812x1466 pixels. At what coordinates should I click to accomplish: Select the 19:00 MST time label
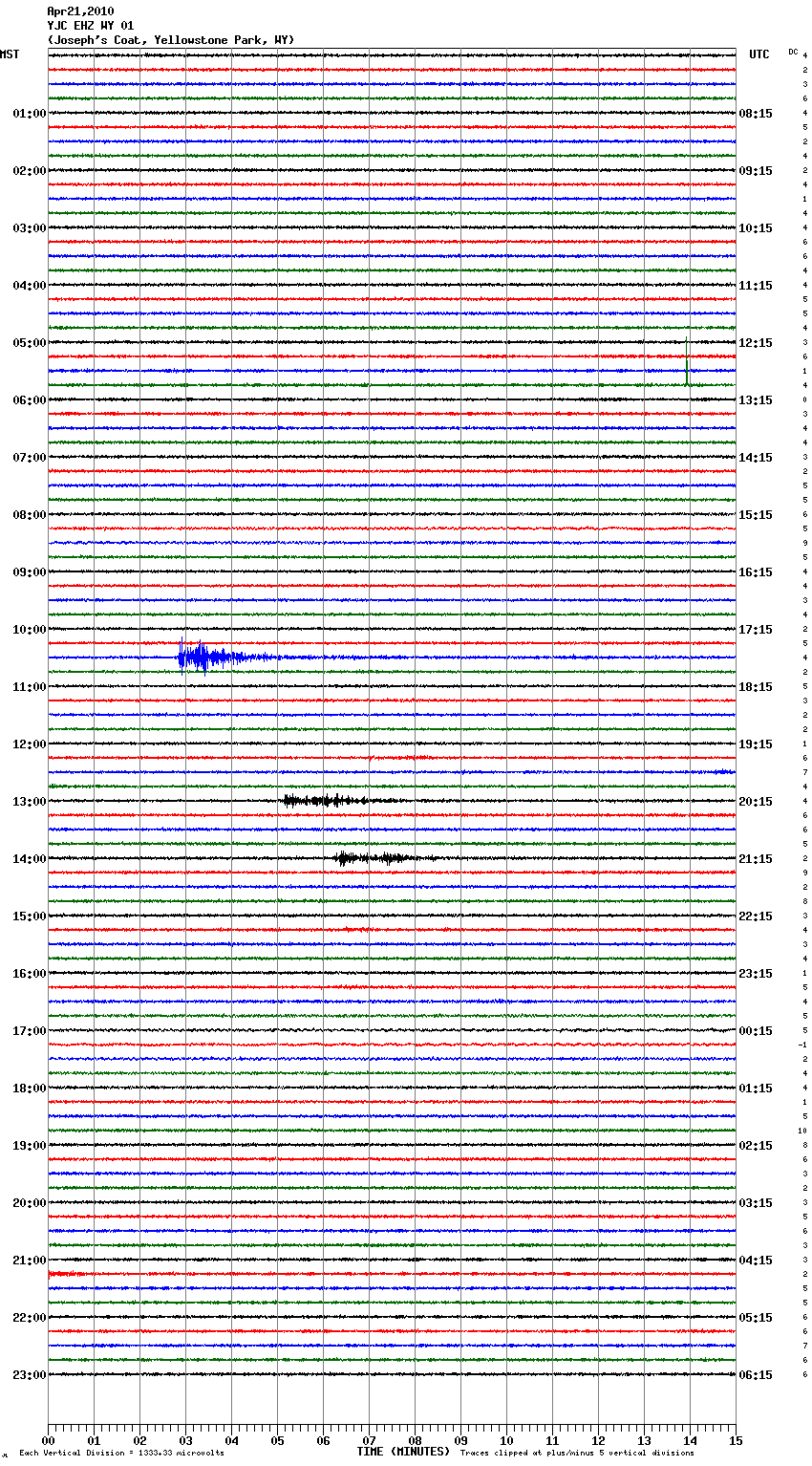click(x=30, y=1146)
